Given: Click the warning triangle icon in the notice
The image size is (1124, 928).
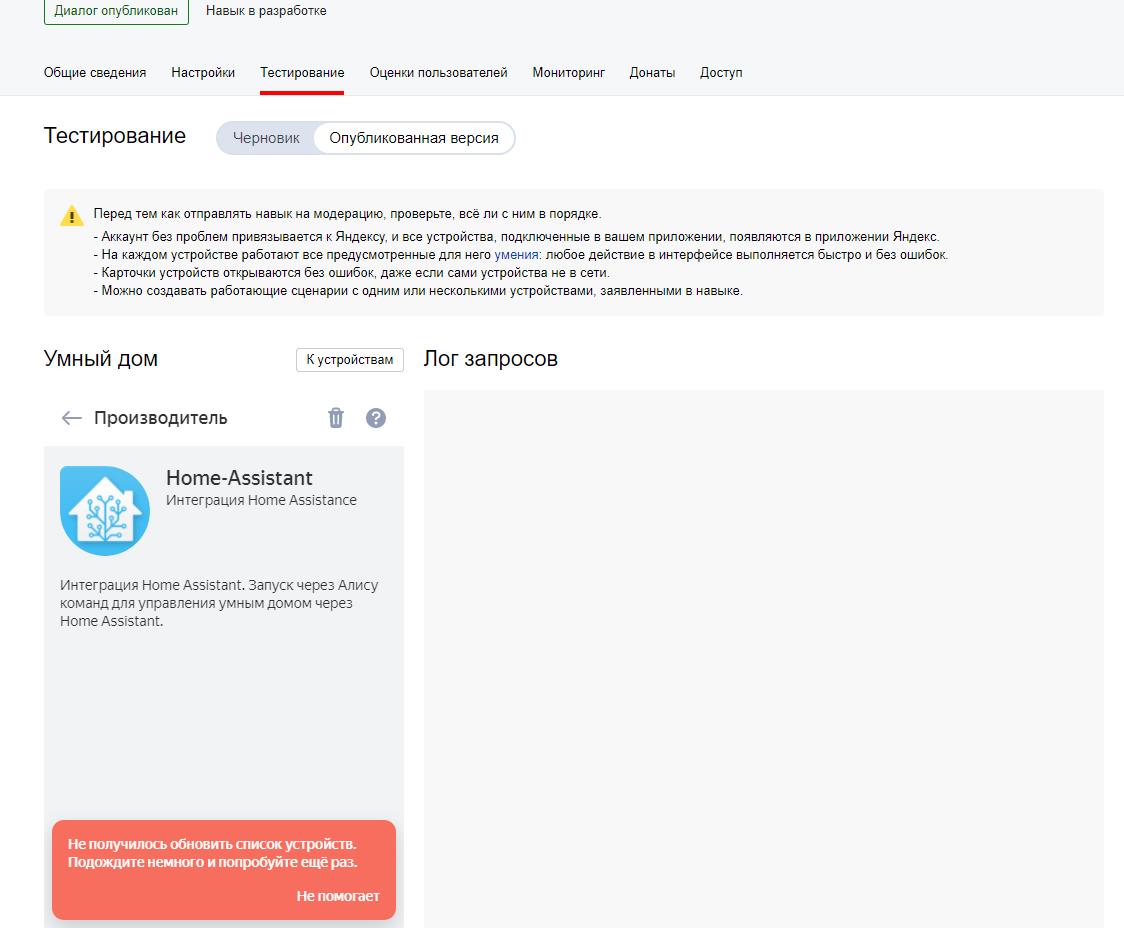Looking at the screenshot, I should coord(70,213).
